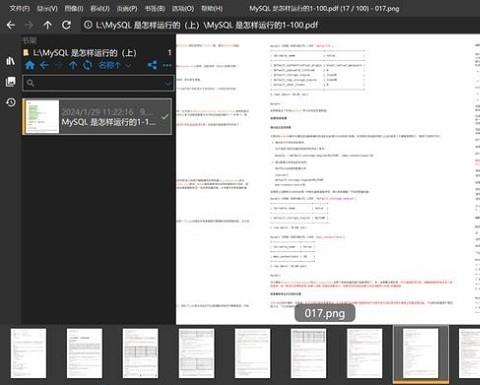Click the up-arrow in the top address toolbar

pyautogui.click(x=47, y=25)
